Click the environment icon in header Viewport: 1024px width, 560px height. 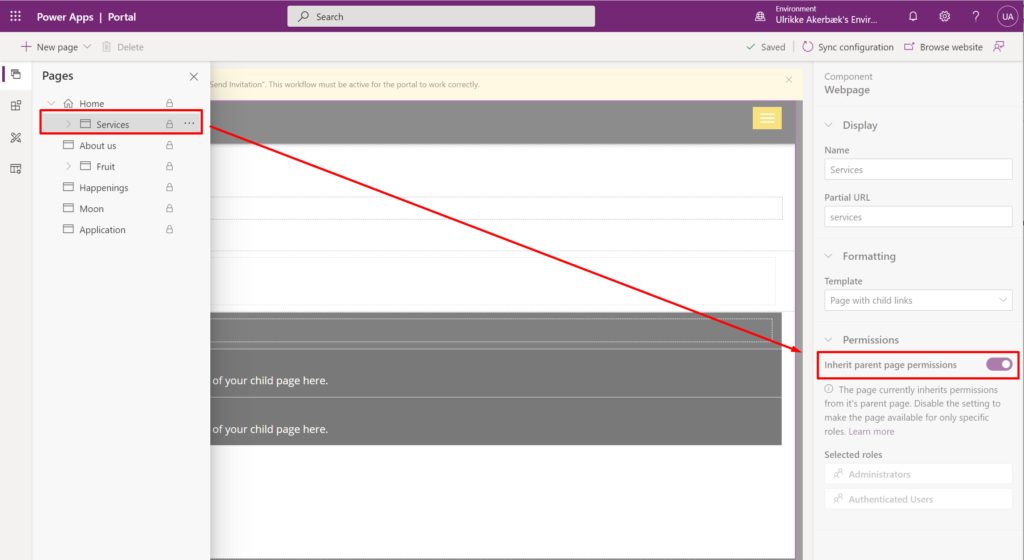760,17
